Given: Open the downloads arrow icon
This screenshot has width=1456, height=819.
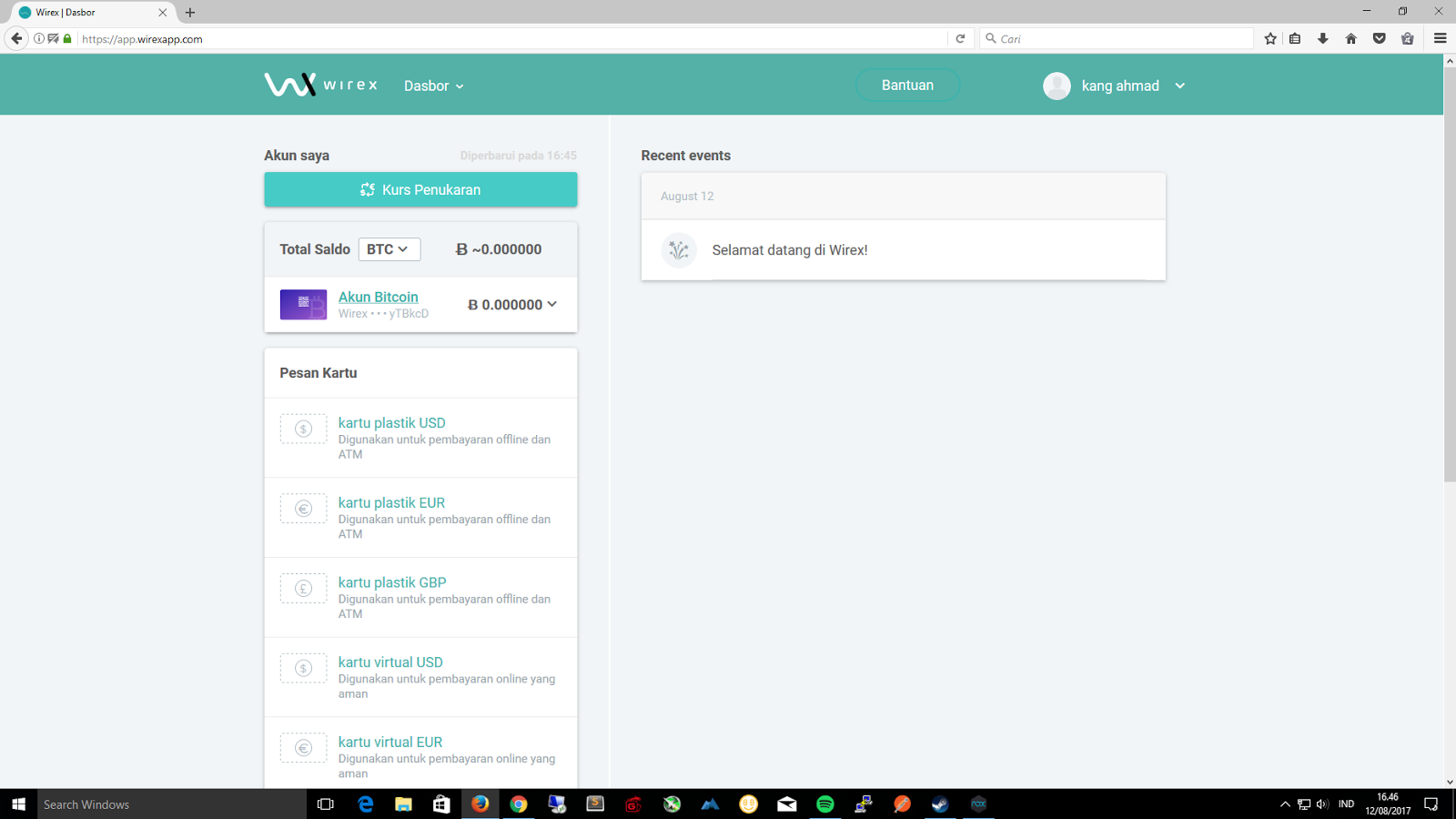Looking at the screenshot, I should point(1323,38).
